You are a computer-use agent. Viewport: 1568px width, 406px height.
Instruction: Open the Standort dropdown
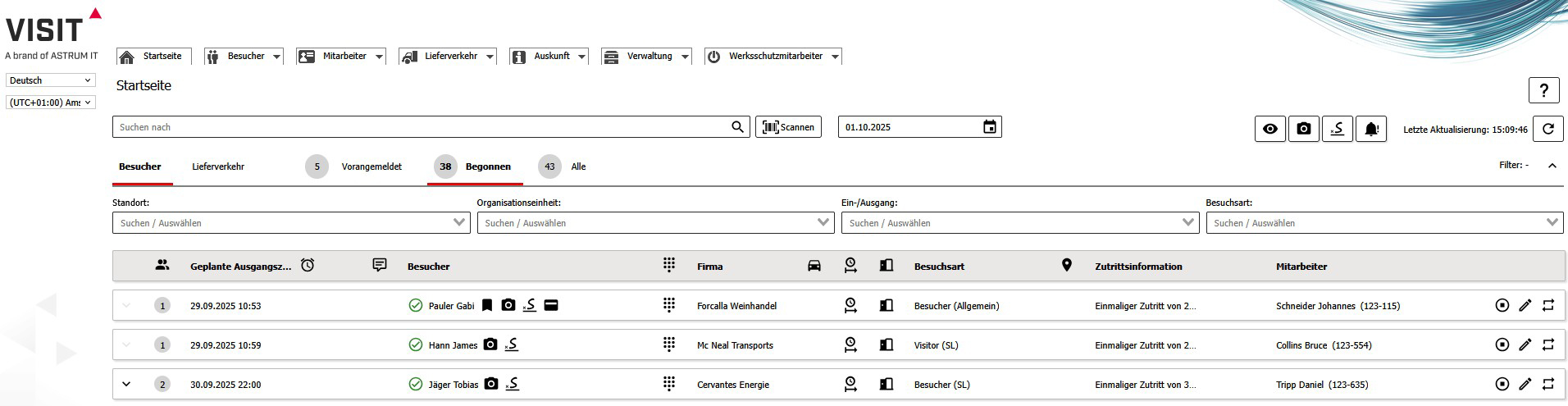pos(291,223)
